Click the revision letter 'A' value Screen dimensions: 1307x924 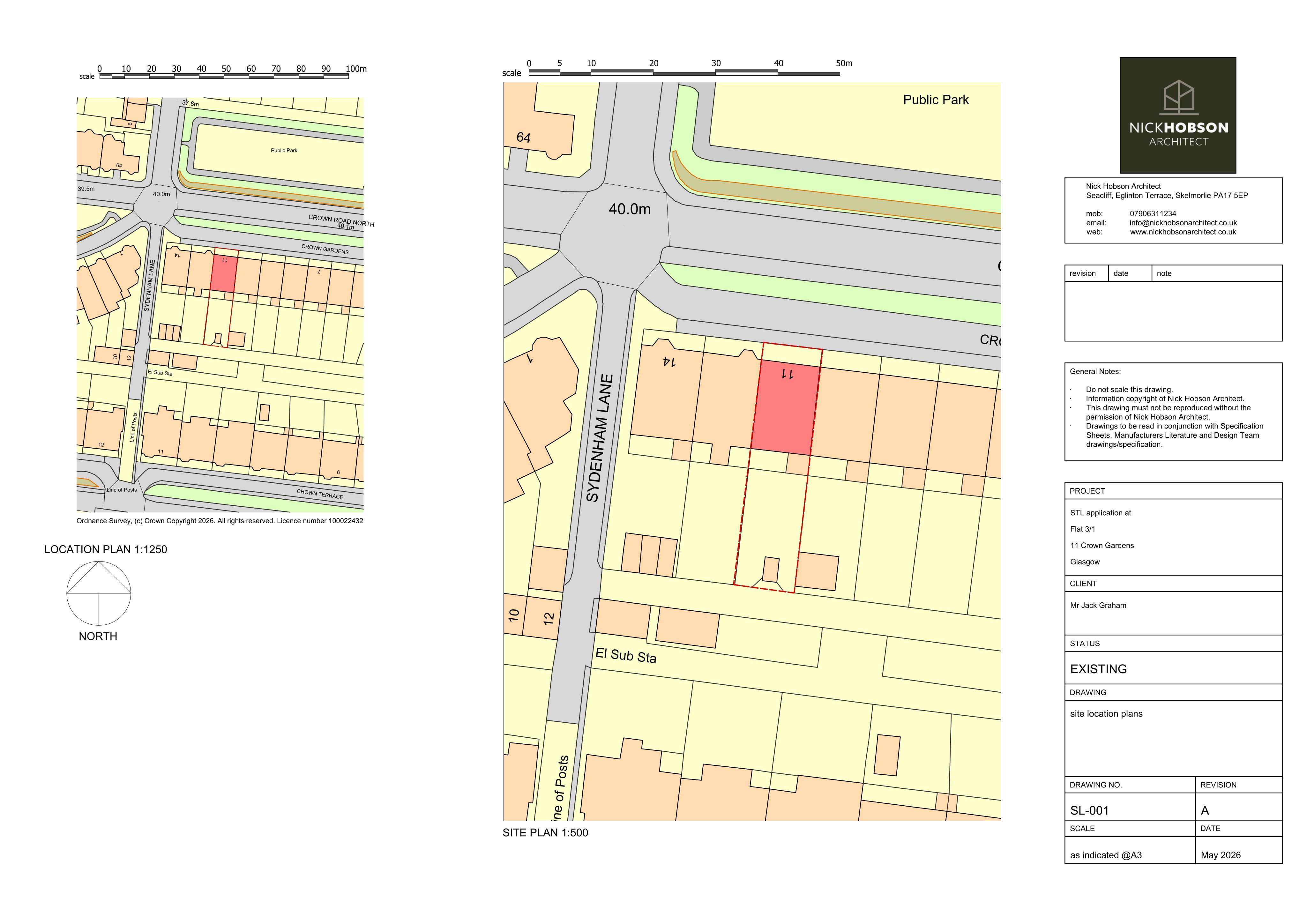pos(1205,810)
